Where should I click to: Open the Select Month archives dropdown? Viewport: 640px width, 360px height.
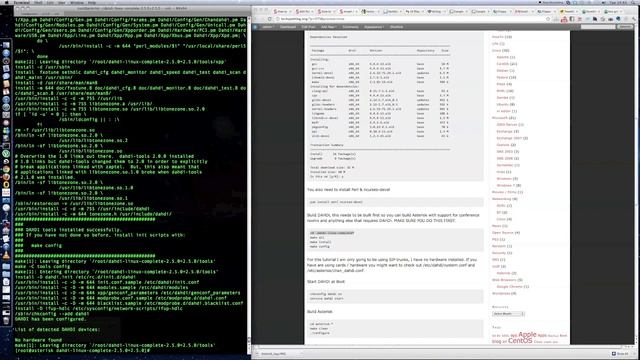508,314
